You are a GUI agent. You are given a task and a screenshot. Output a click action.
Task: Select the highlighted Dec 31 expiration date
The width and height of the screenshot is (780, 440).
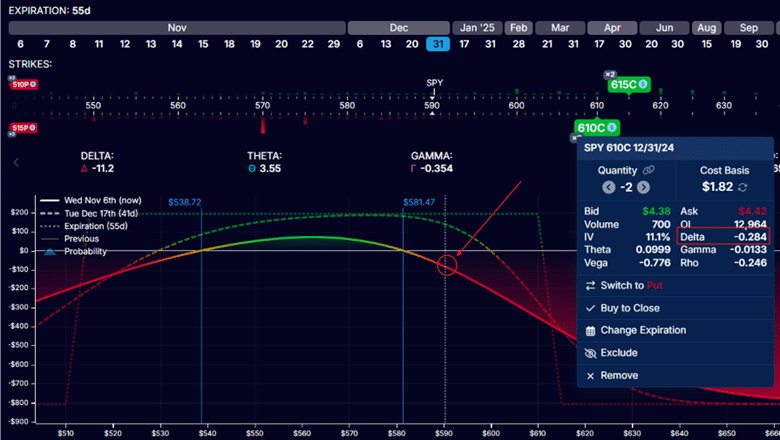pyautogui.click(x=437, y=44)
